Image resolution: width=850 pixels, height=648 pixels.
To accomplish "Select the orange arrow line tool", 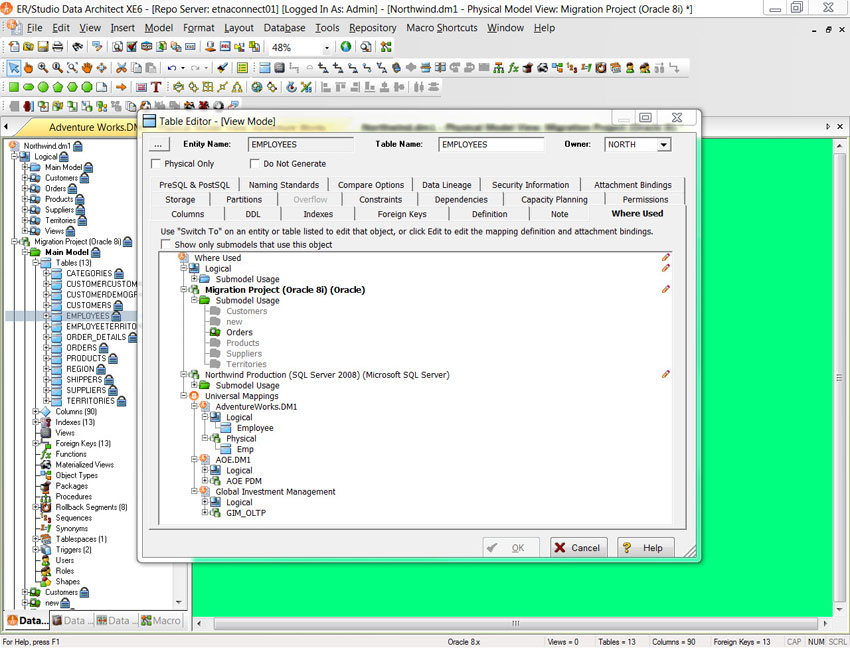I will (x=121, y=87).
